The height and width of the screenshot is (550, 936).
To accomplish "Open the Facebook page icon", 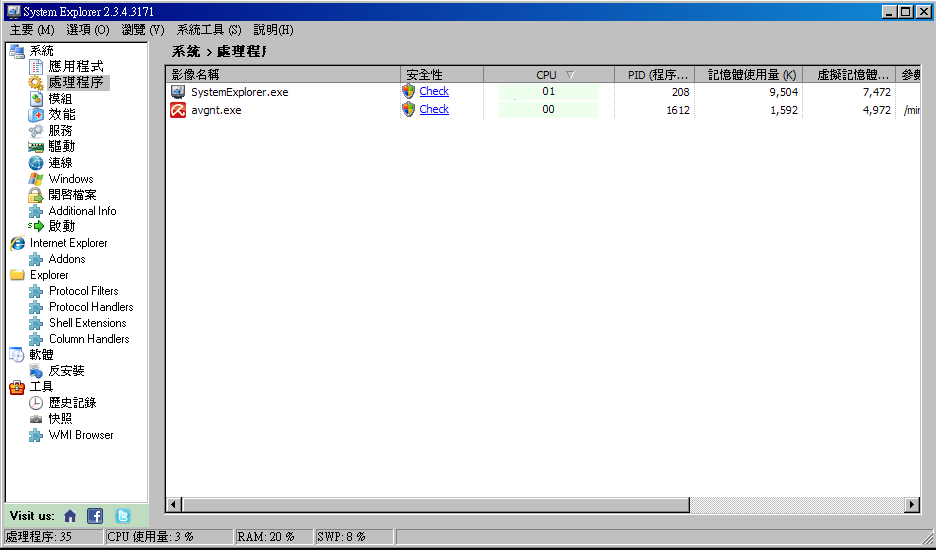I will 95,516.
